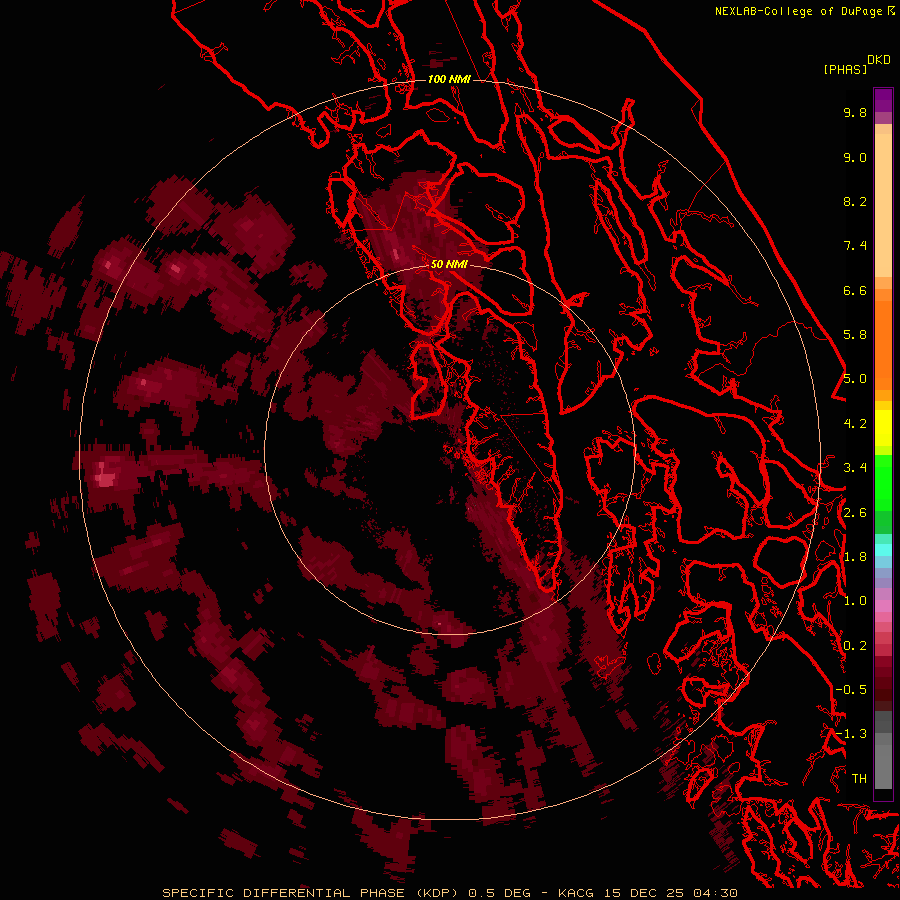Click the [PHAS] units label
The height and width of the screenshot is (900, 900).
845,69
